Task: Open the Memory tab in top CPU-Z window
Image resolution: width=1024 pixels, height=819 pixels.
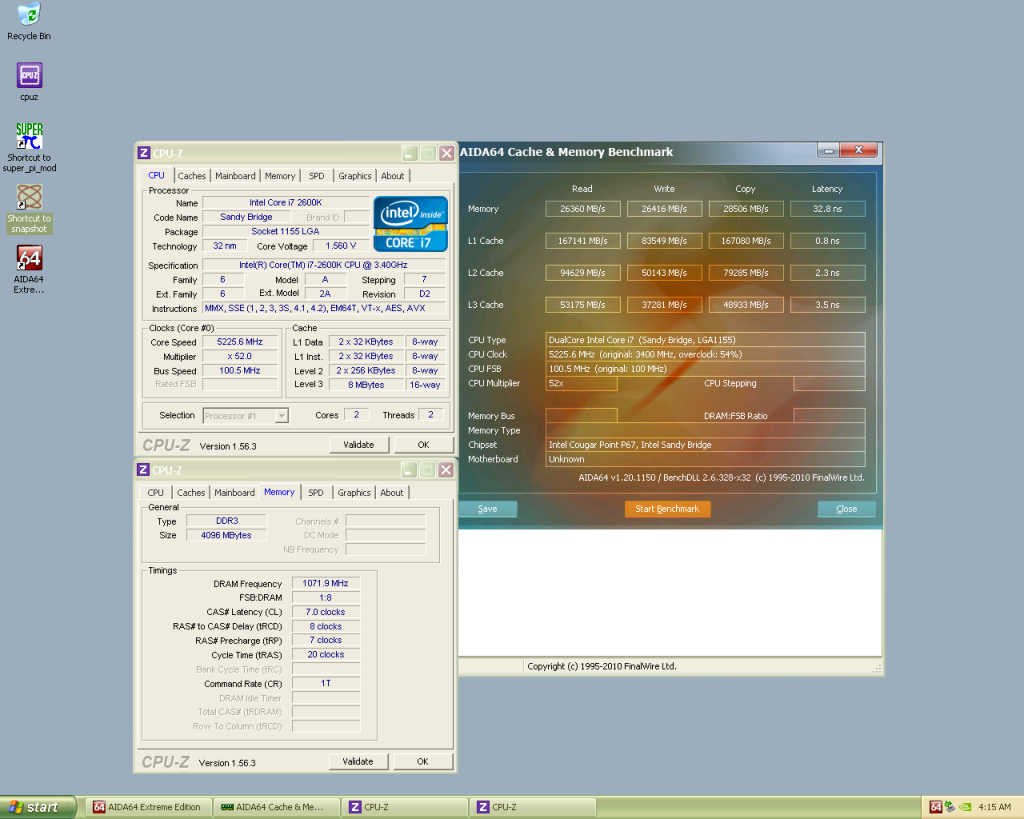Action: pyautogui.click(x=280, y=176)
